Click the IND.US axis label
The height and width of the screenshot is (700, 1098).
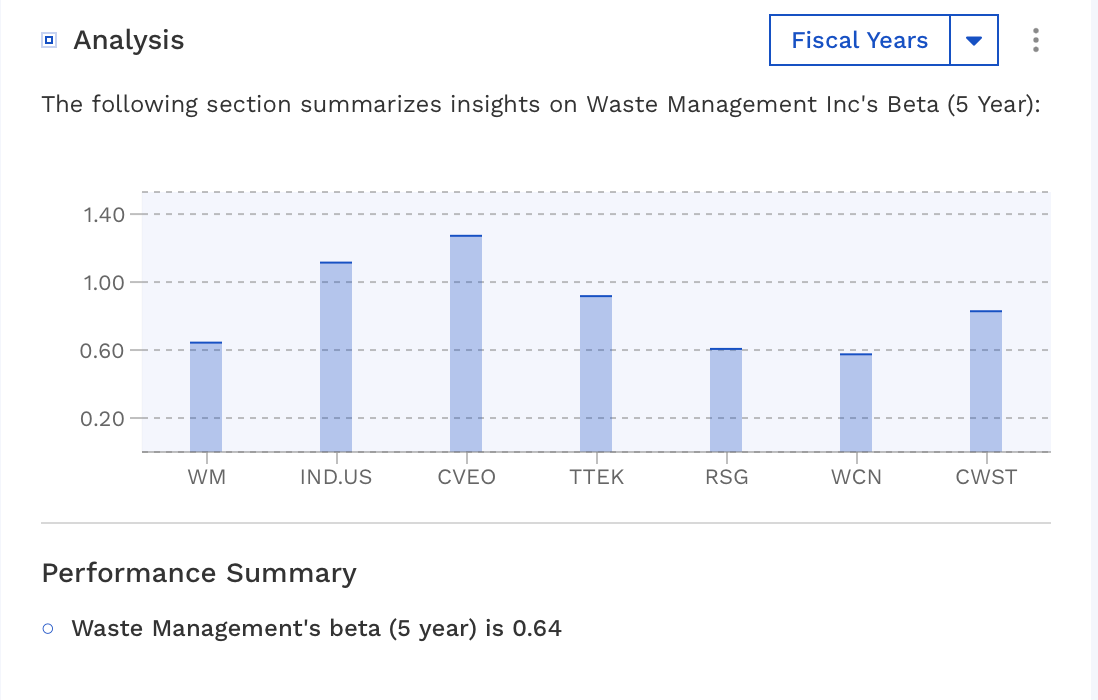click(x=336, y=477)
